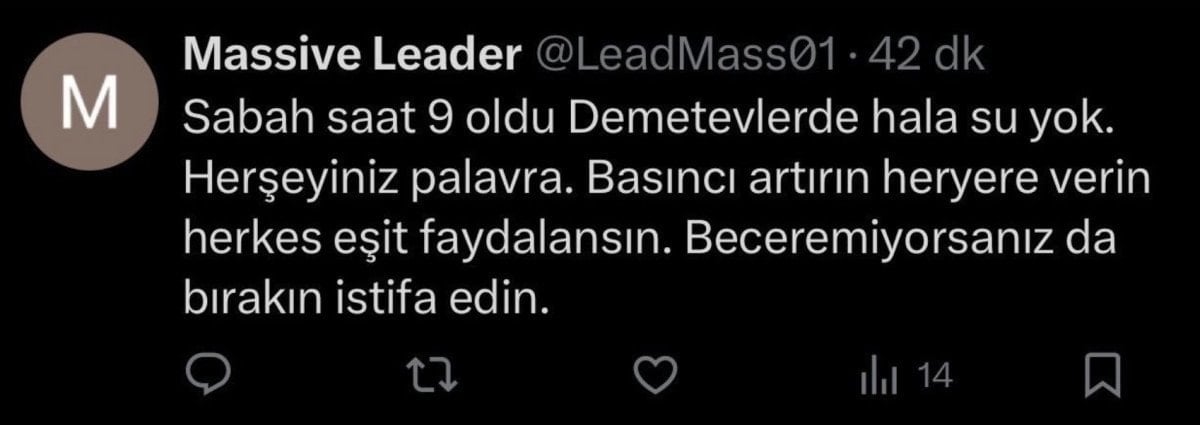Open the round 'M' profile avatar
The width and height of the screenshot is (1200, 425).
(92, 103)
